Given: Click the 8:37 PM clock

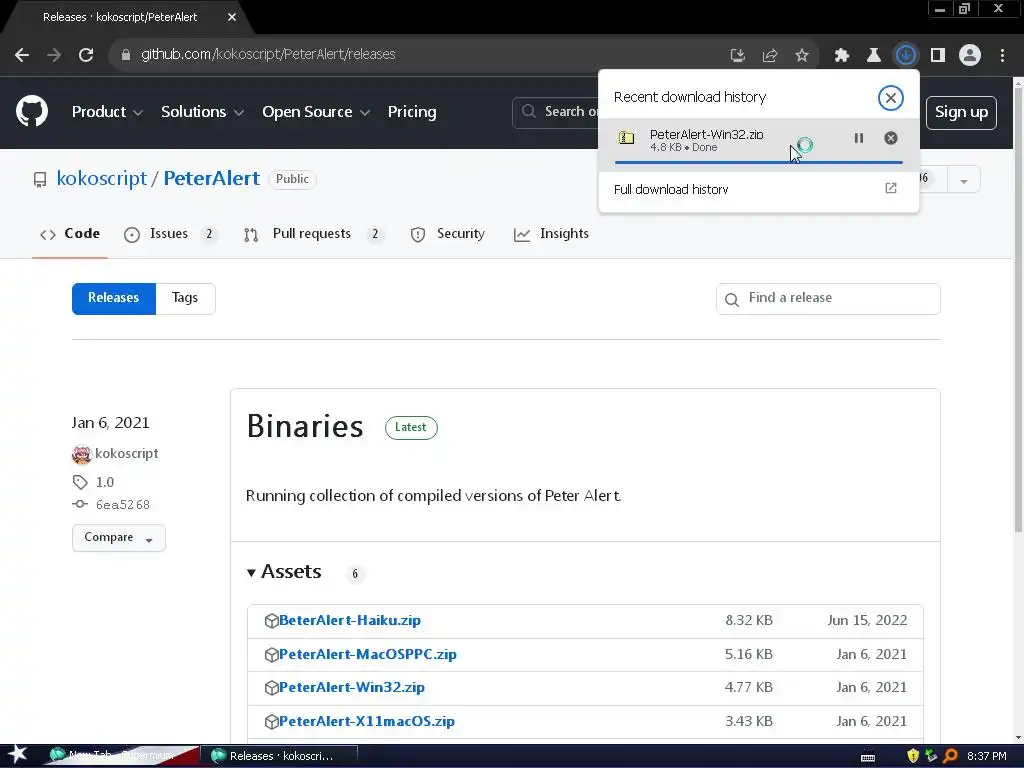Looking at the screenshot, I should coord(987,756).
